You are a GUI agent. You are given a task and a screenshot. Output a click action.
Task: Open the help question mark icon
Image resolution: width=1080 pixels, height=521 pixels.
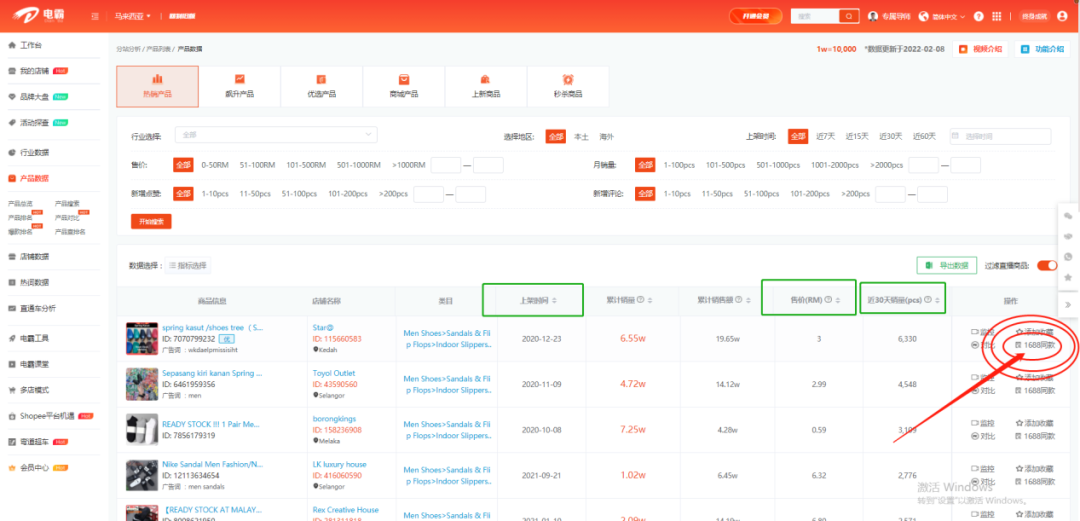click(977, 16)
